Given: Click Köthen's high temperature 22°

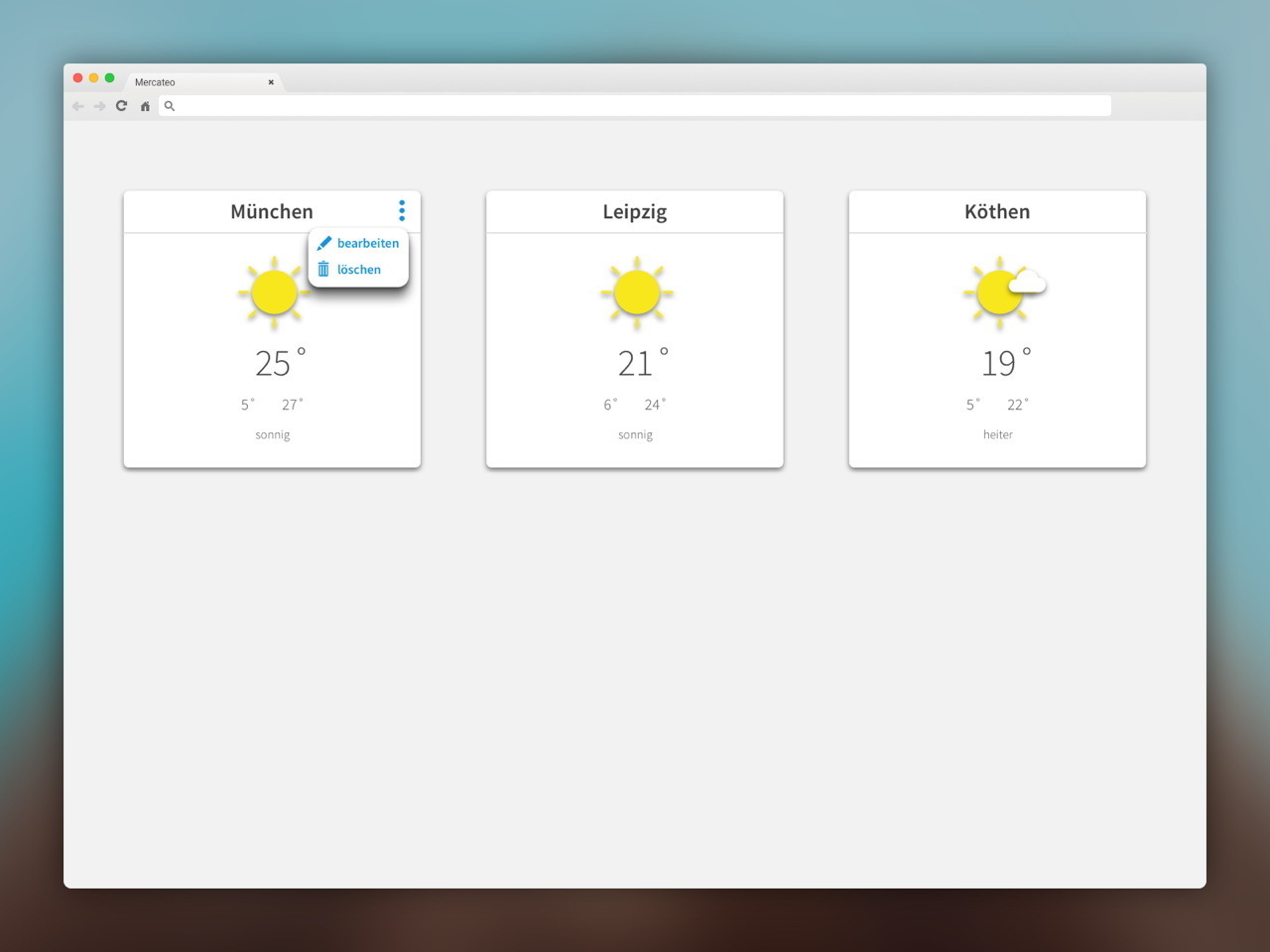Looking at the screenshot, I should click(x=1018, y=405).
